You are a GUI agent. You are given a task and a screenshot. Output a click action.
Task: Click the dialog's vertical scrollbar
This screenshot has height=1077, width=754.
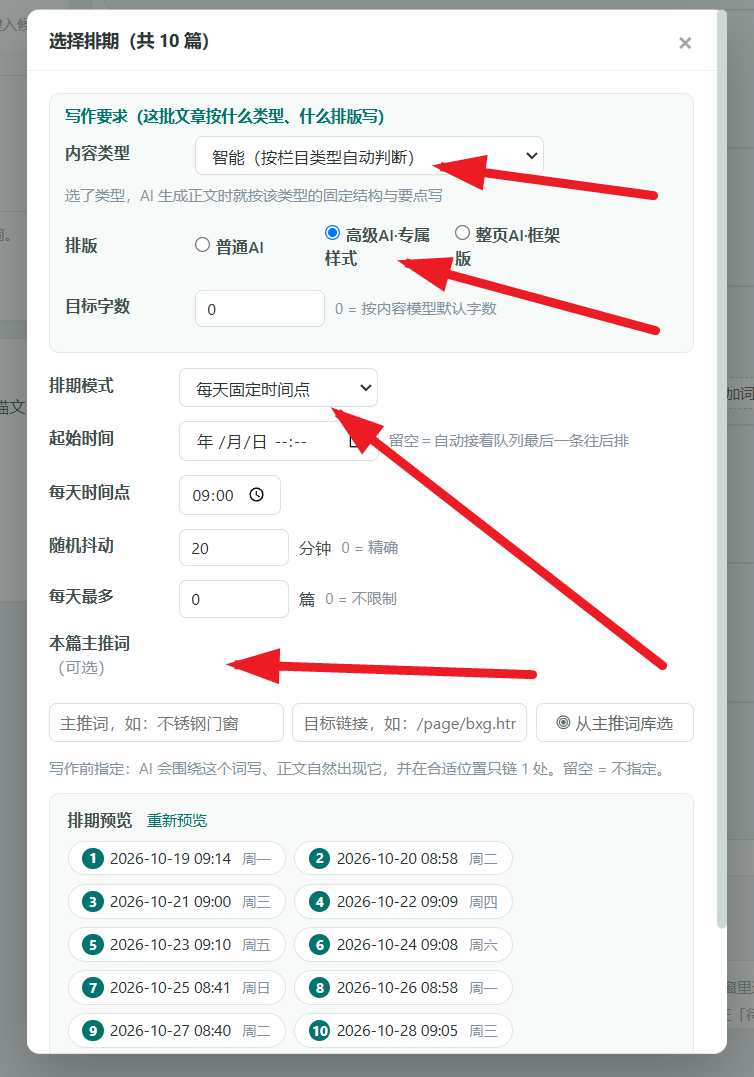722,469
